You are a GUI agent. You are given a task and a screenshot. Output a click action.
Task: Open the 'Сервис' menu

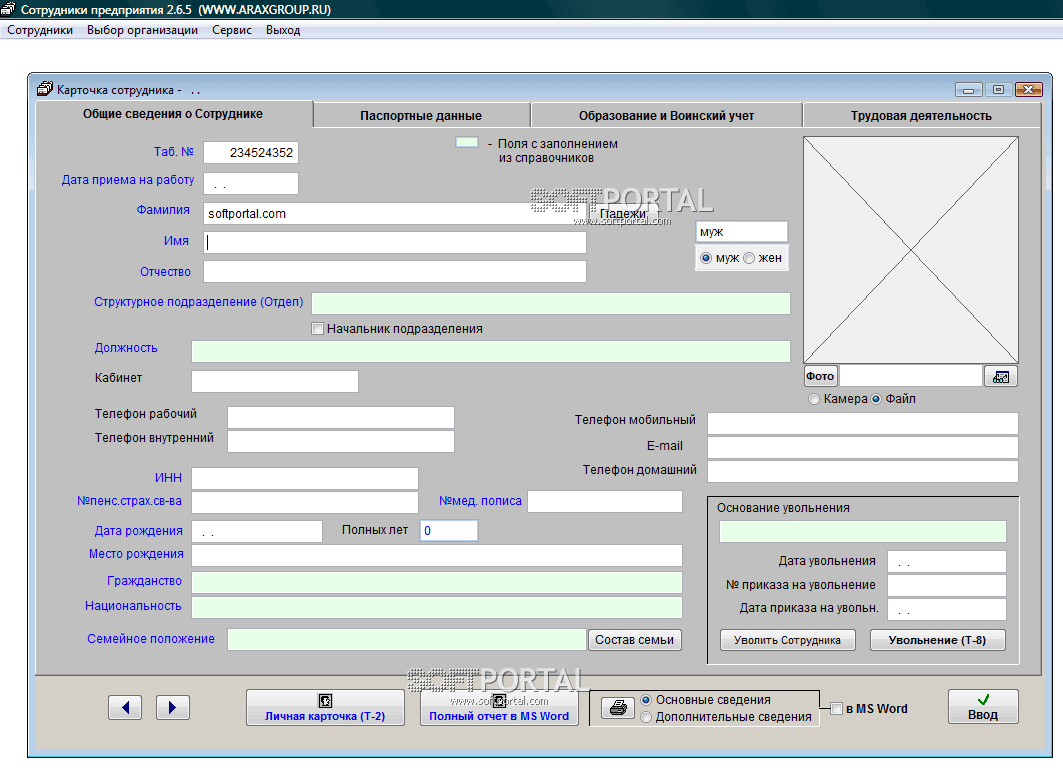point(232,30)
